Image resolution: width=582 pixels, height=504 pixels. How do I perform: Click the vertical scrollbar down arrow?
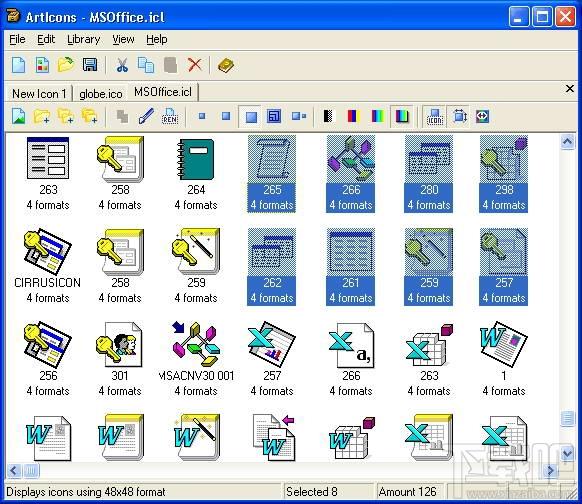pos(568,454)
